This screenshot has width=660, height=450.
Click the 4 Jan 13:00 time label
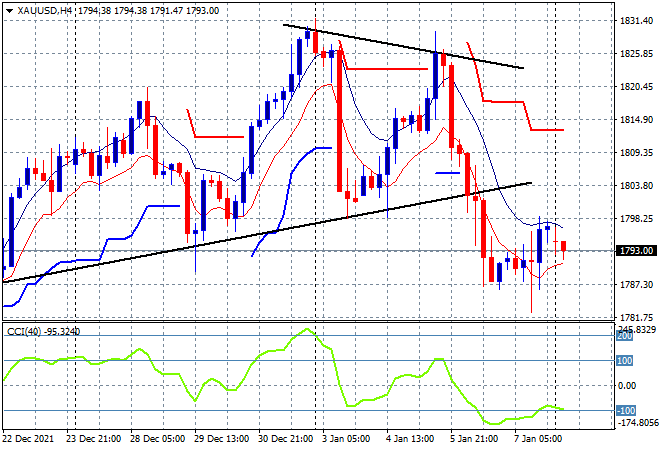pos(410,439)
